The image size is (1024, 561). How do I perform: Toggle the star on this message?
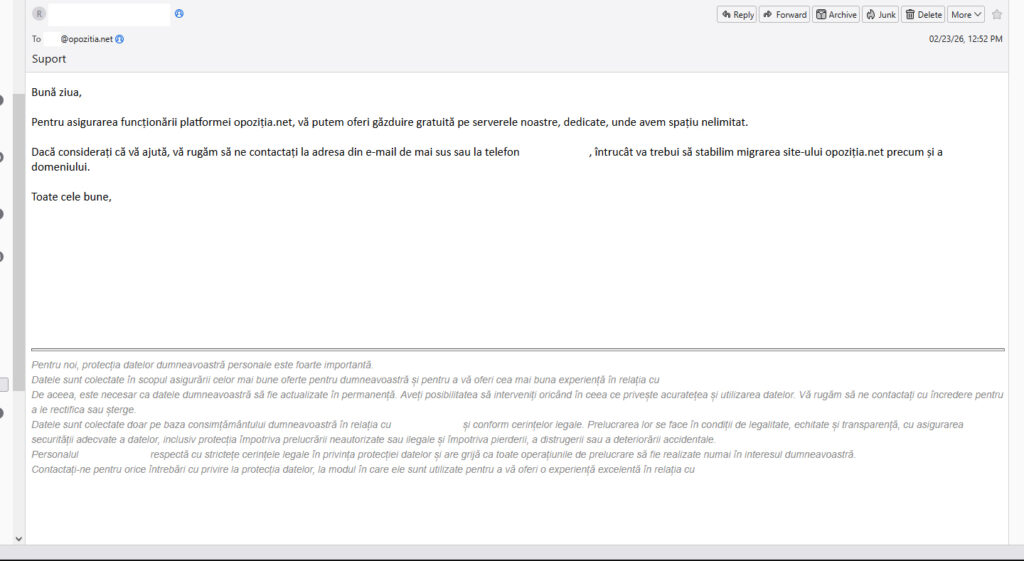point(997,15)
